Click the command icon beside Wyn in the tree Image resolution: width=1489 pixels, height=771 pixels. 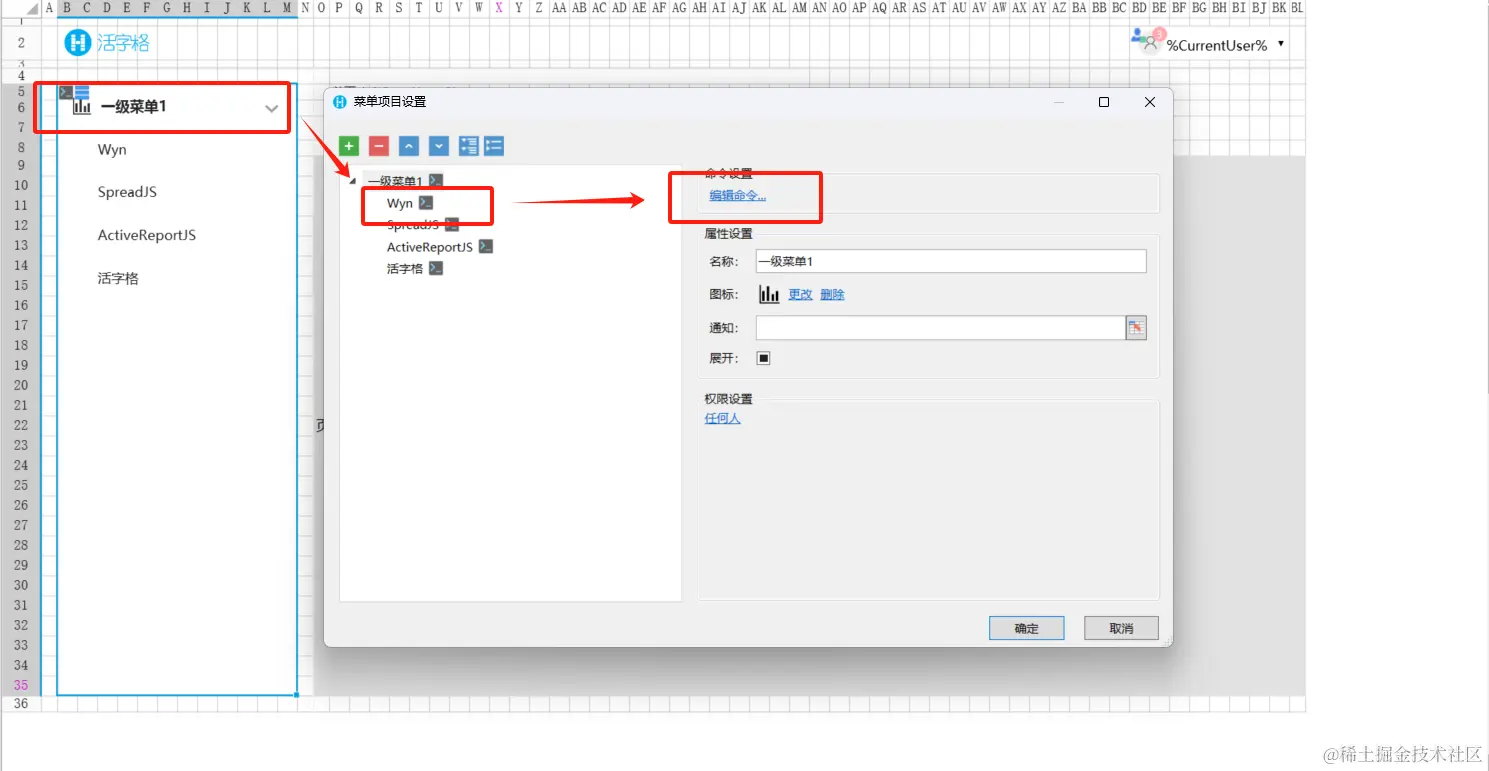point(426,203)
